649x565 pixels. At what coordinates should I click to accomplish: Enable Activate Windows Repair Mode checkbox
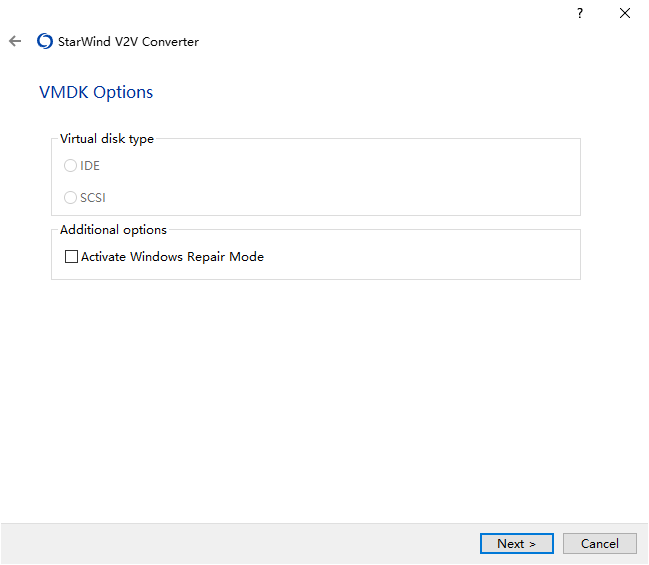[x=71, y=257]
